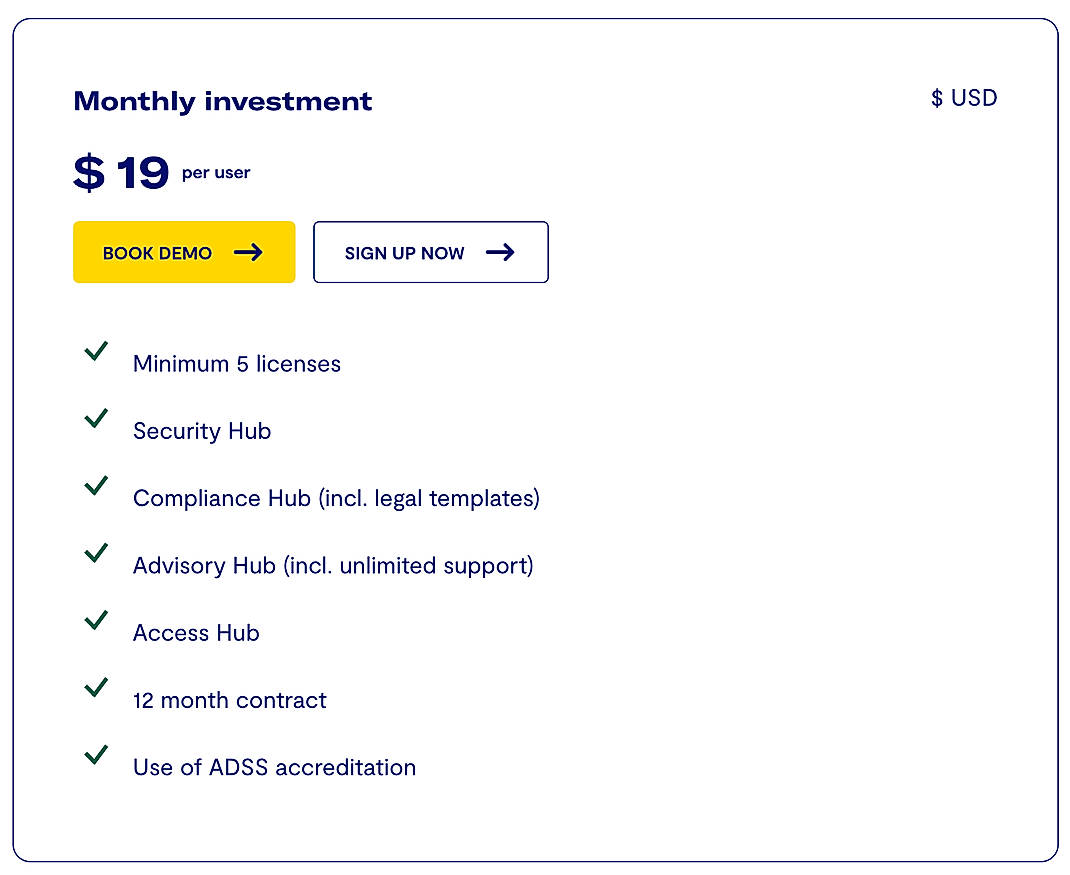Click the arrow icon inside SIGN UP NOW button
Image resolution: width=1070 pixels, height=875 pixels.
click(499, 253)
